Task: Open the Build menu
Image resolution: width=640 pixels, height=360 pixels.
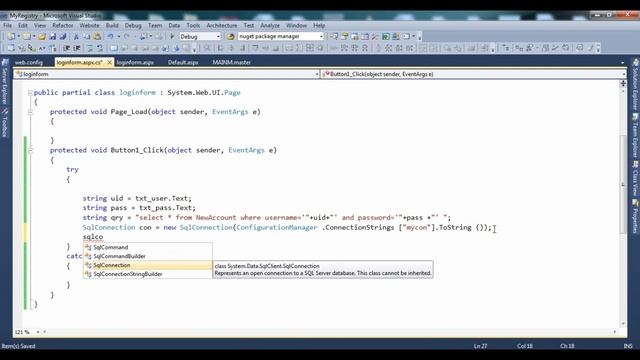Action: coord(112,25)
